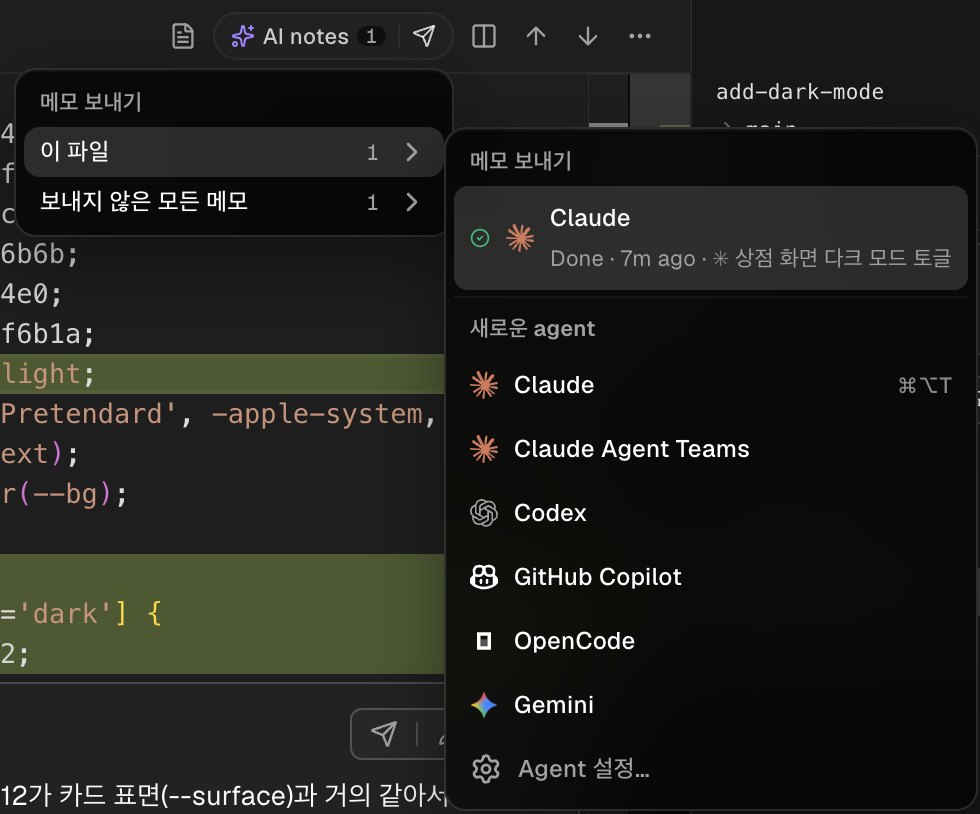Go to next change with down arrow

588,36
